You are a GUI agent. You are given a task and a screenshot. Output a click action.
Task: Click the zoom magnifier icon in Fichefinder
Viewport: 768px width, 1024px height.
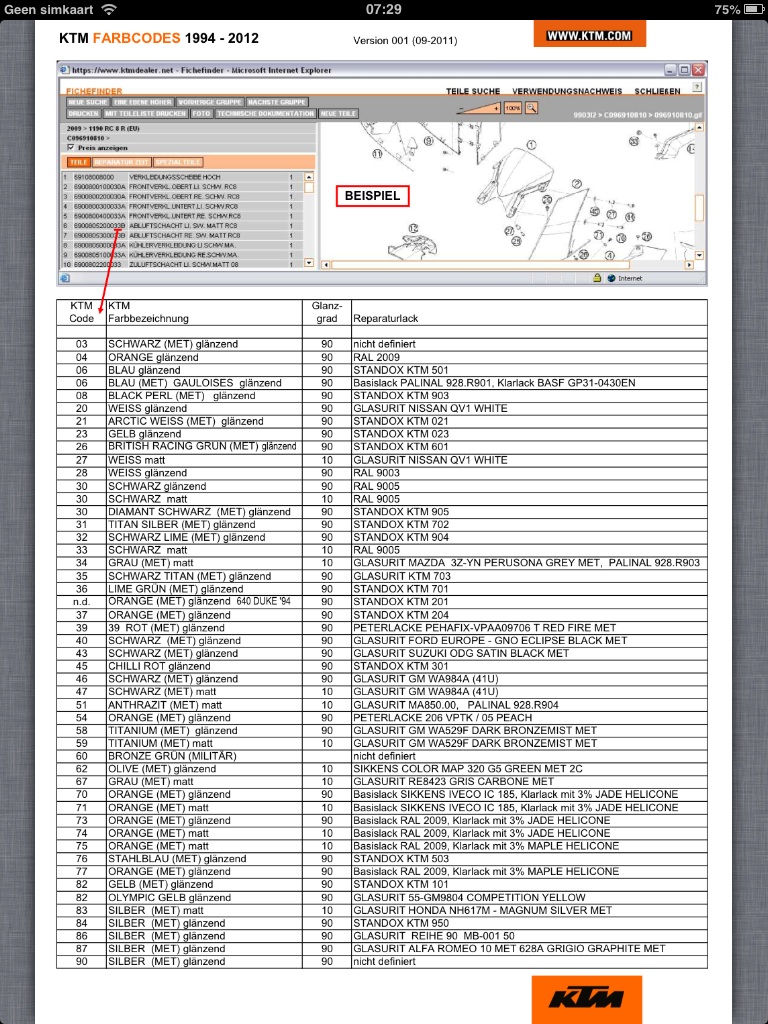click(x=533, y=108)
